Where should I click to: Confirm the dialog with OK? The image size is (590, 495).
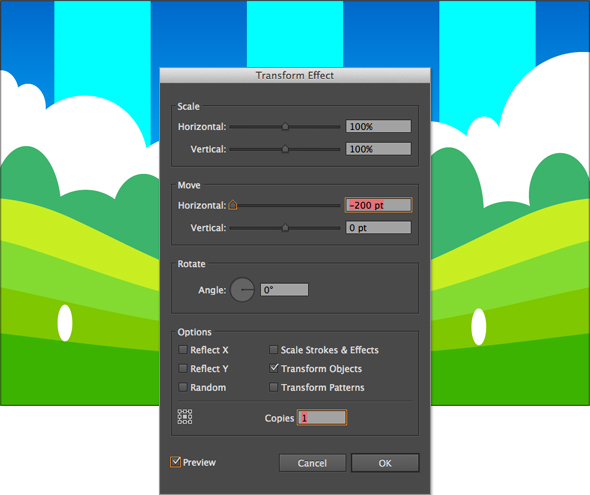point(385,463)
